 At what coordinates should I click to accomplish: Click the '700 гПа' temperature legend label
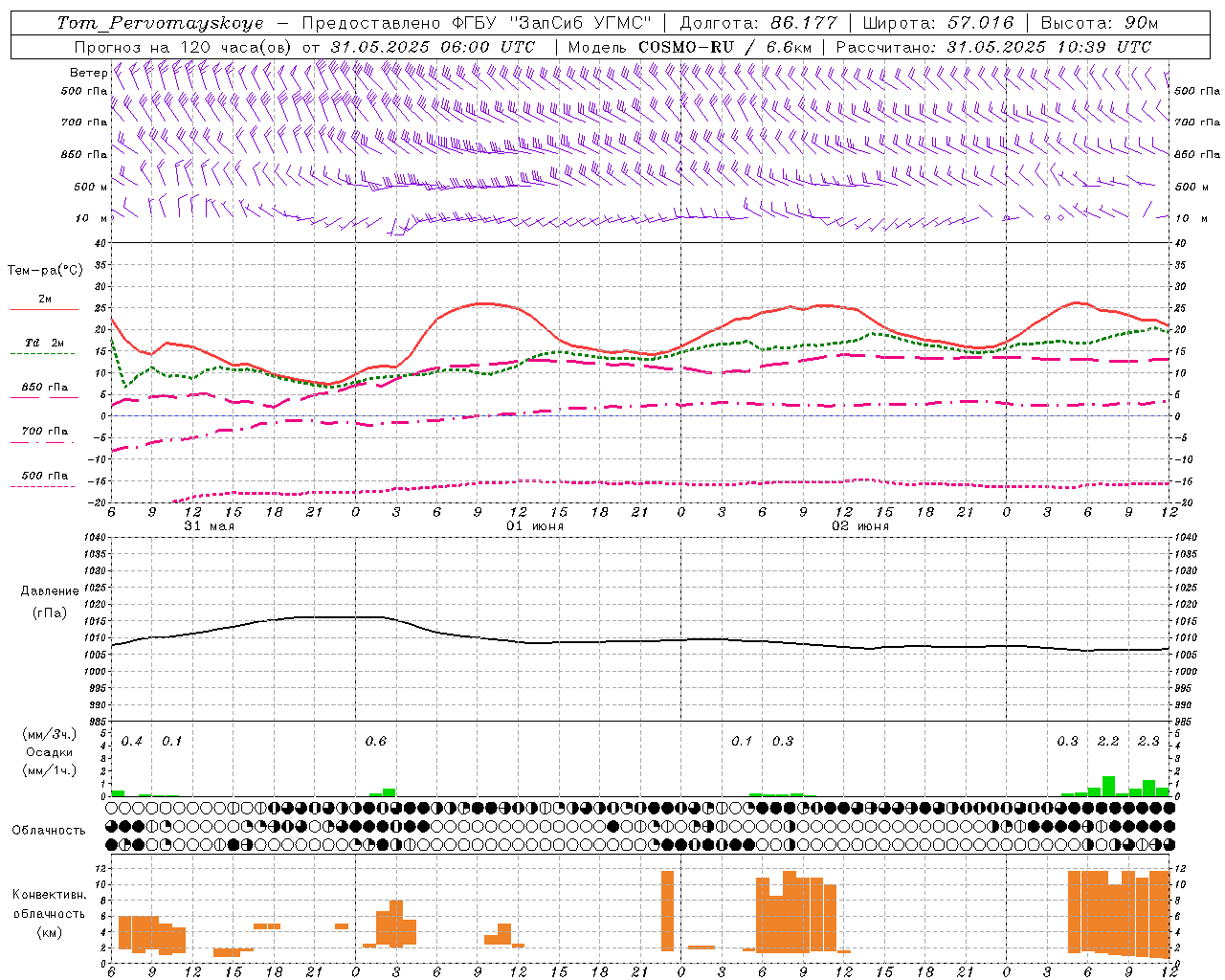click(45, 431)
